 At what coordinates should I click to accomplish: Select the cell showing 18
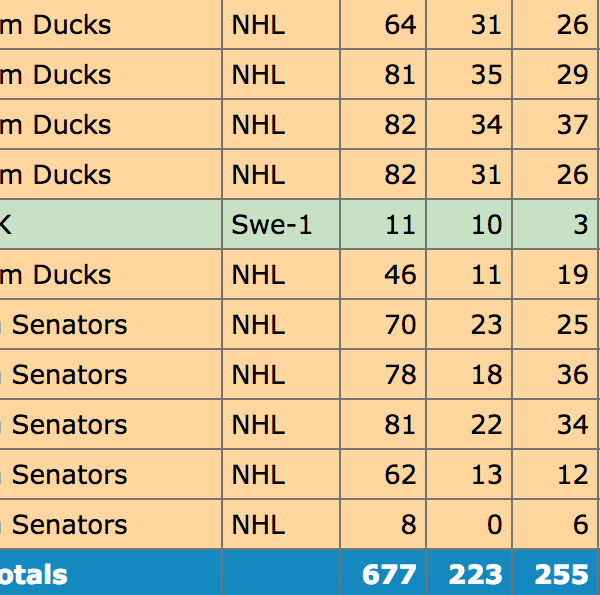click(486, 375)
